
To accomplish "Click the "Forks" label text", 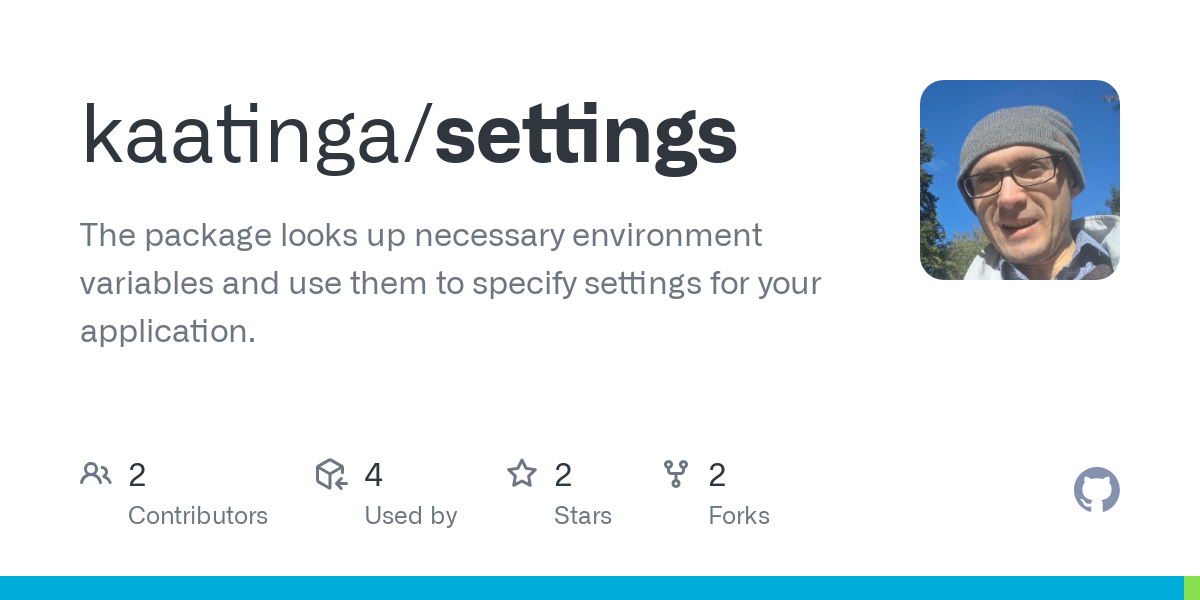I will pyautogui.click(x=739, y=516).
